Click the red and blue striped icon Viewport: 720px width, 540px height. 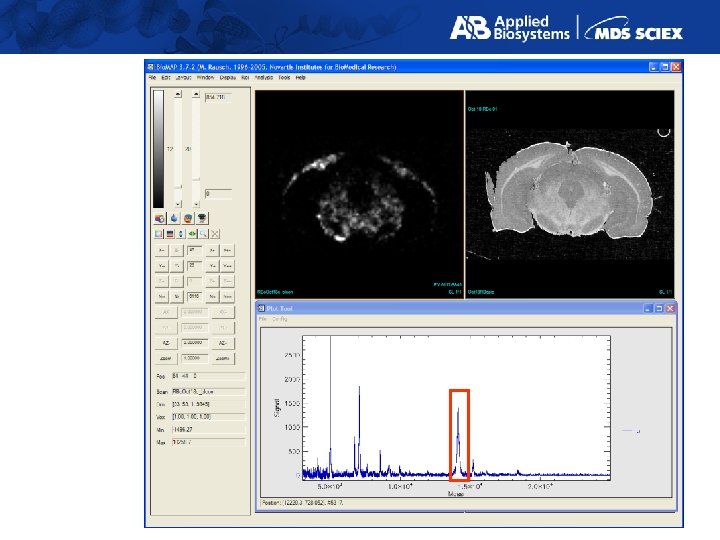[169, 233]
